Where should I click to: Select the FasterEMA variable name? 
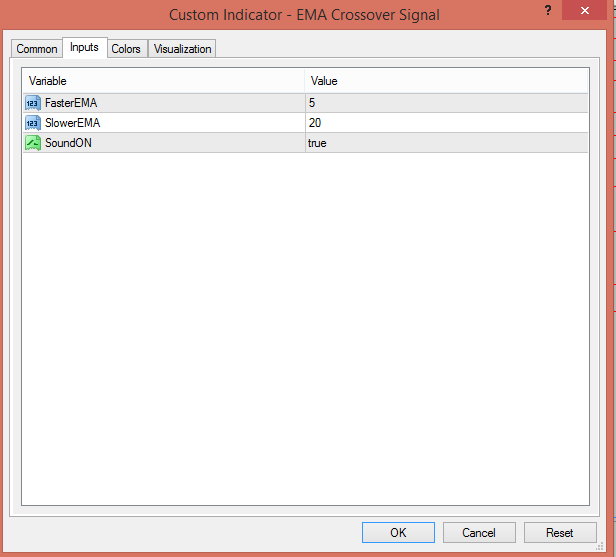[71, 103]
